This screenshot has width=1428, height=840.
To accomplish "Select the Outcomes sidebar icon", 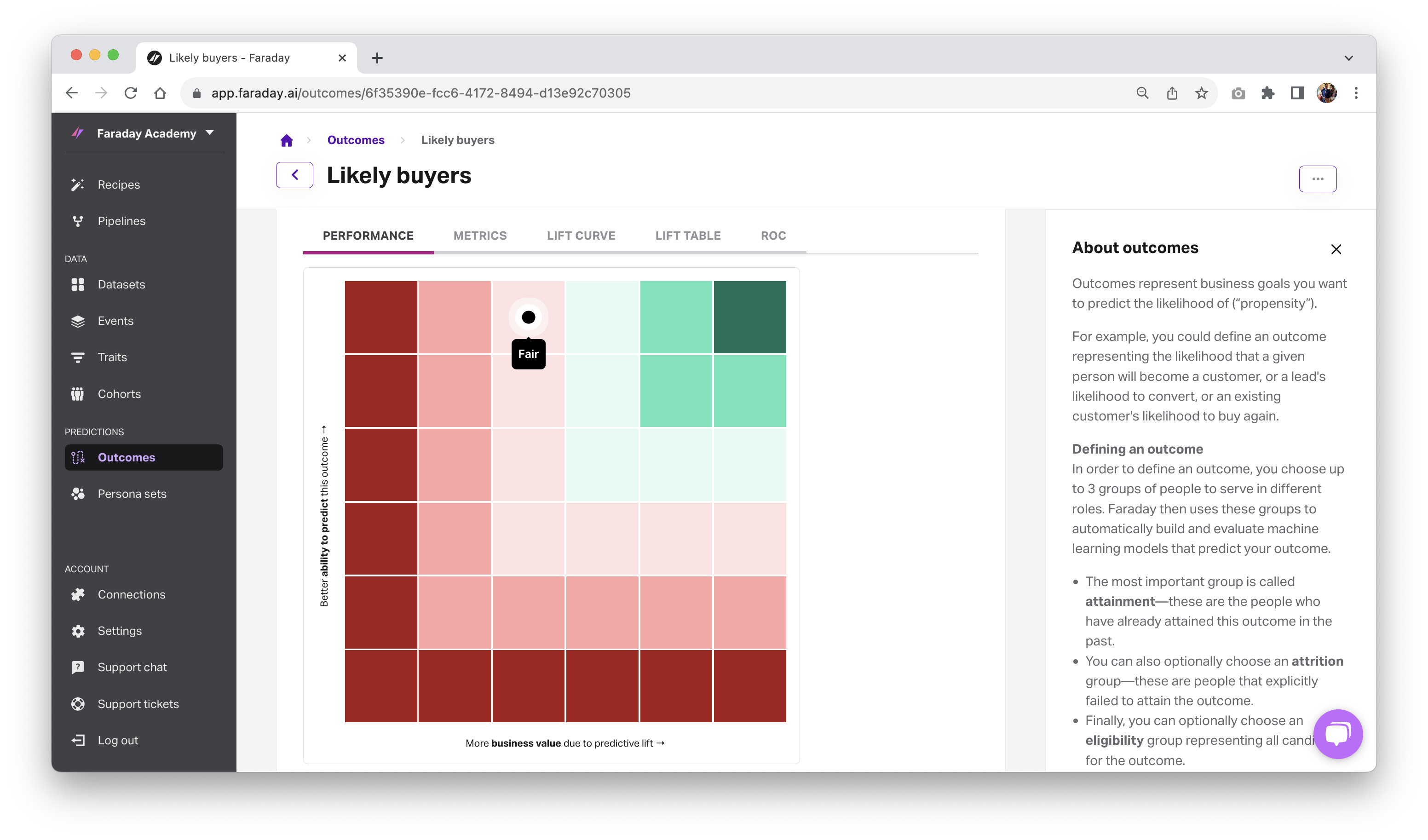I will tap(78, 457).
